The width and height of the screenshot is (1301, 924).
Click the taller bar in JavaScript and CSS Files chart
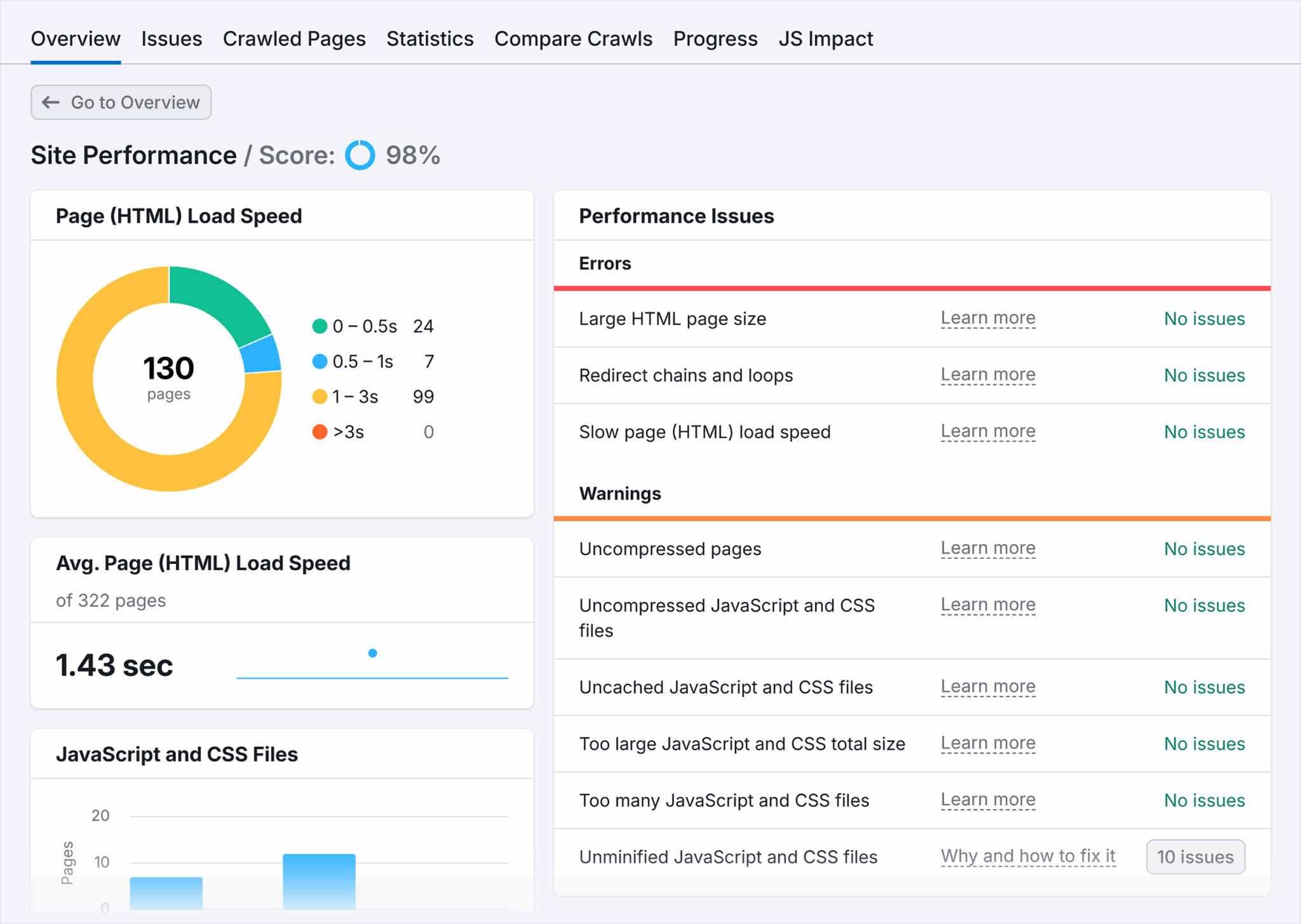[319, 881]
